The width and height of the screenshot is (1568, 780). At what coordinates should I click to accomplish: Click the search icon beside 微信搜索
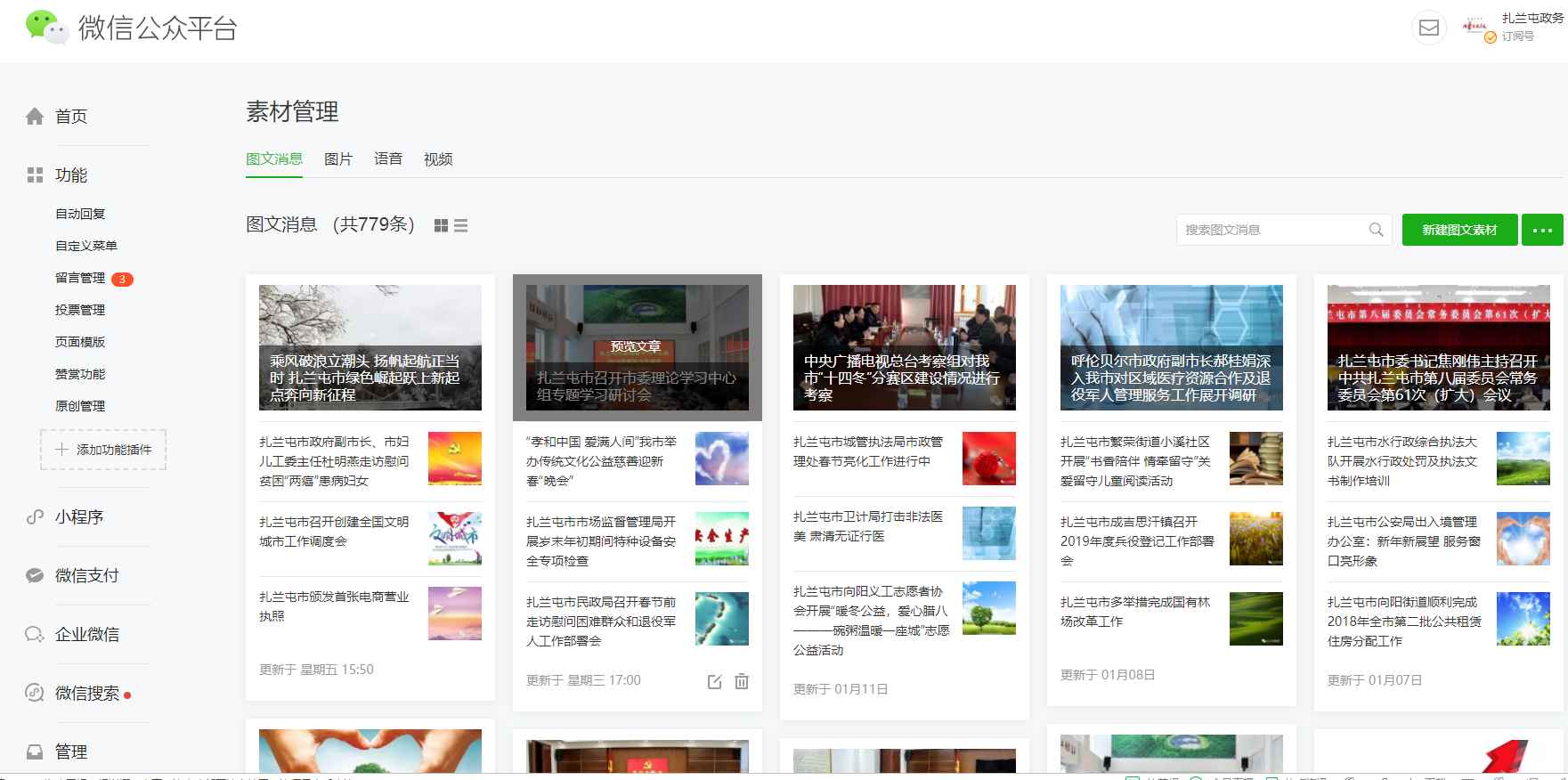(x=35, y=693)
